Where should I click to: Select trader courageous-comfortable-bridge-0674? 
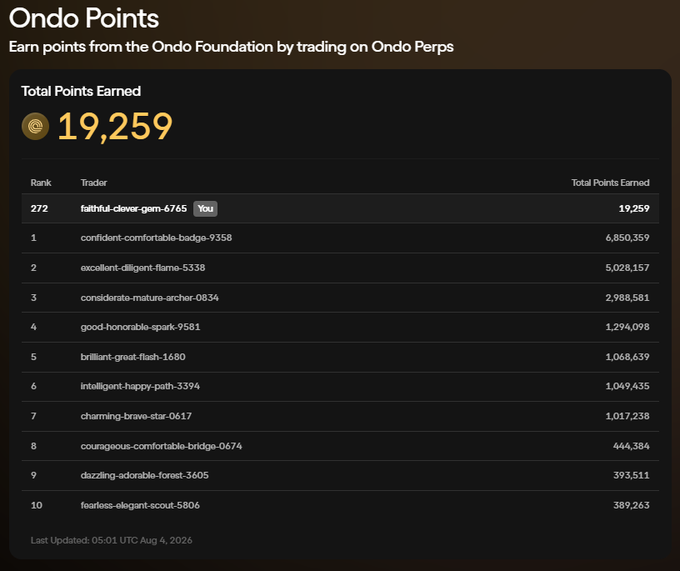coord(161,446)
